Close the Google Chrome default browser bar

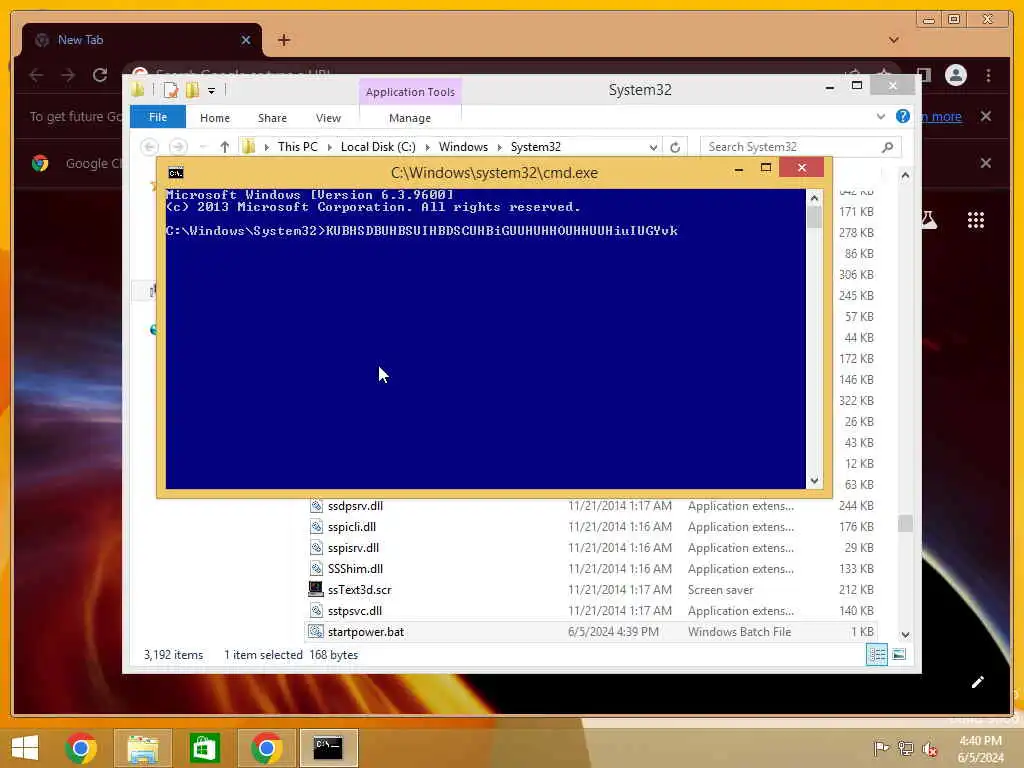tap(985, 163)
